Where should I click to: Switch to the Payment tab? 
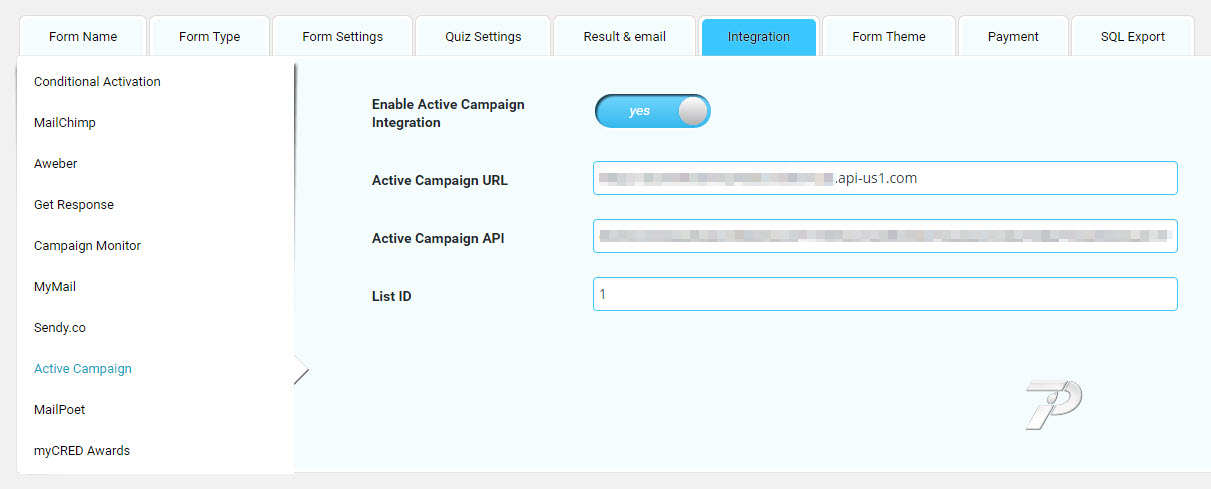[x=1012, y=37]
